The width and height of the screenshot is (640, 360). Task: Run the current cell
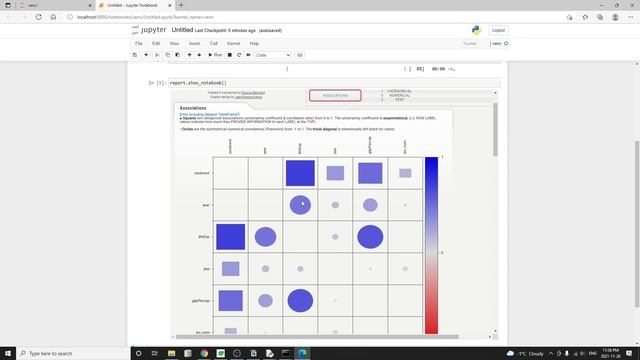215,55
